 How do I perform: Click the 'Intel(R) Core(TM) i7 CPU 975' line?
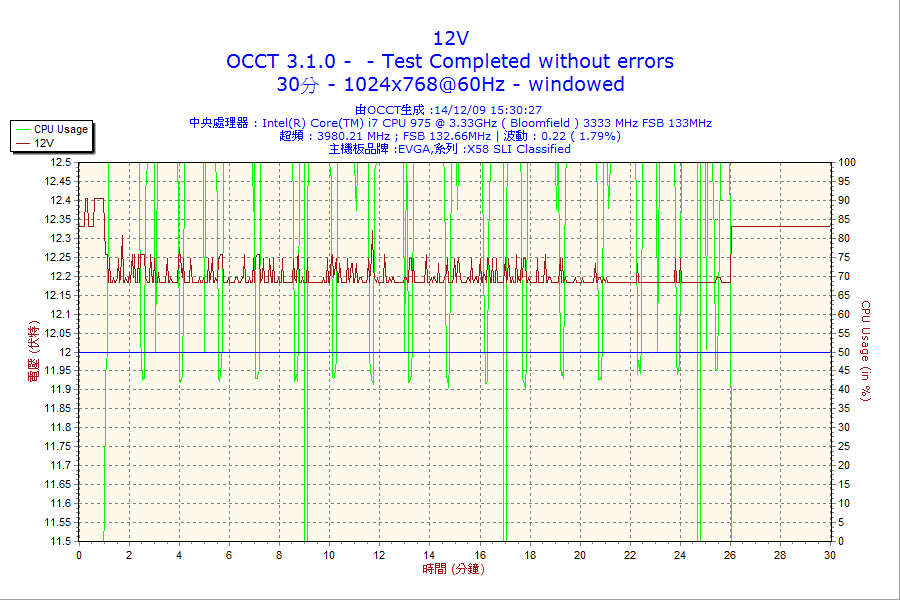451,123
